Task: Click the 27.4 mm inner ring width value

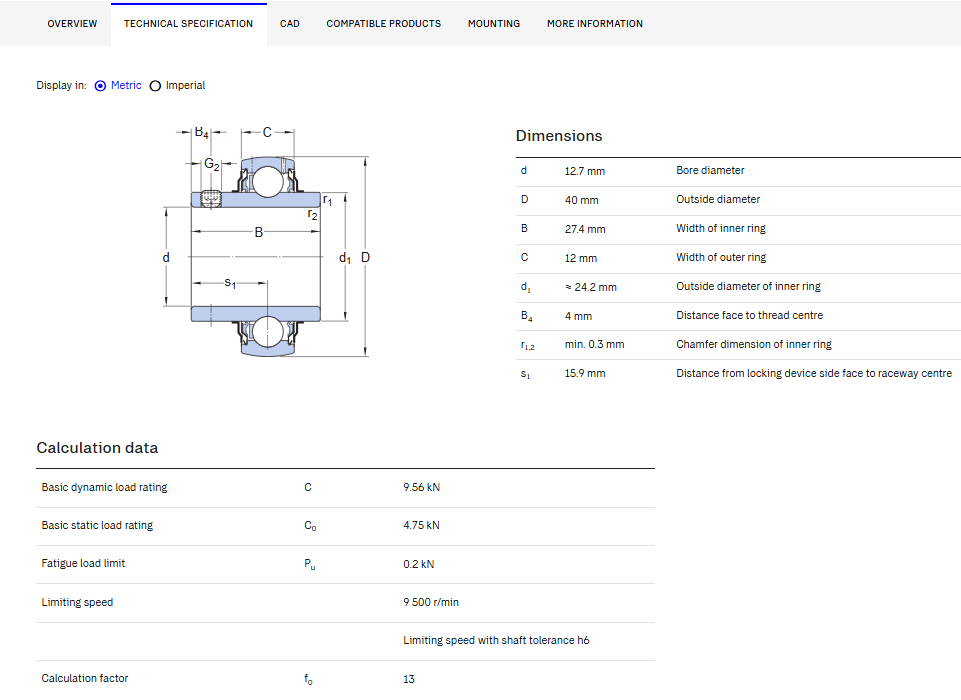Action: coord(585,229)
